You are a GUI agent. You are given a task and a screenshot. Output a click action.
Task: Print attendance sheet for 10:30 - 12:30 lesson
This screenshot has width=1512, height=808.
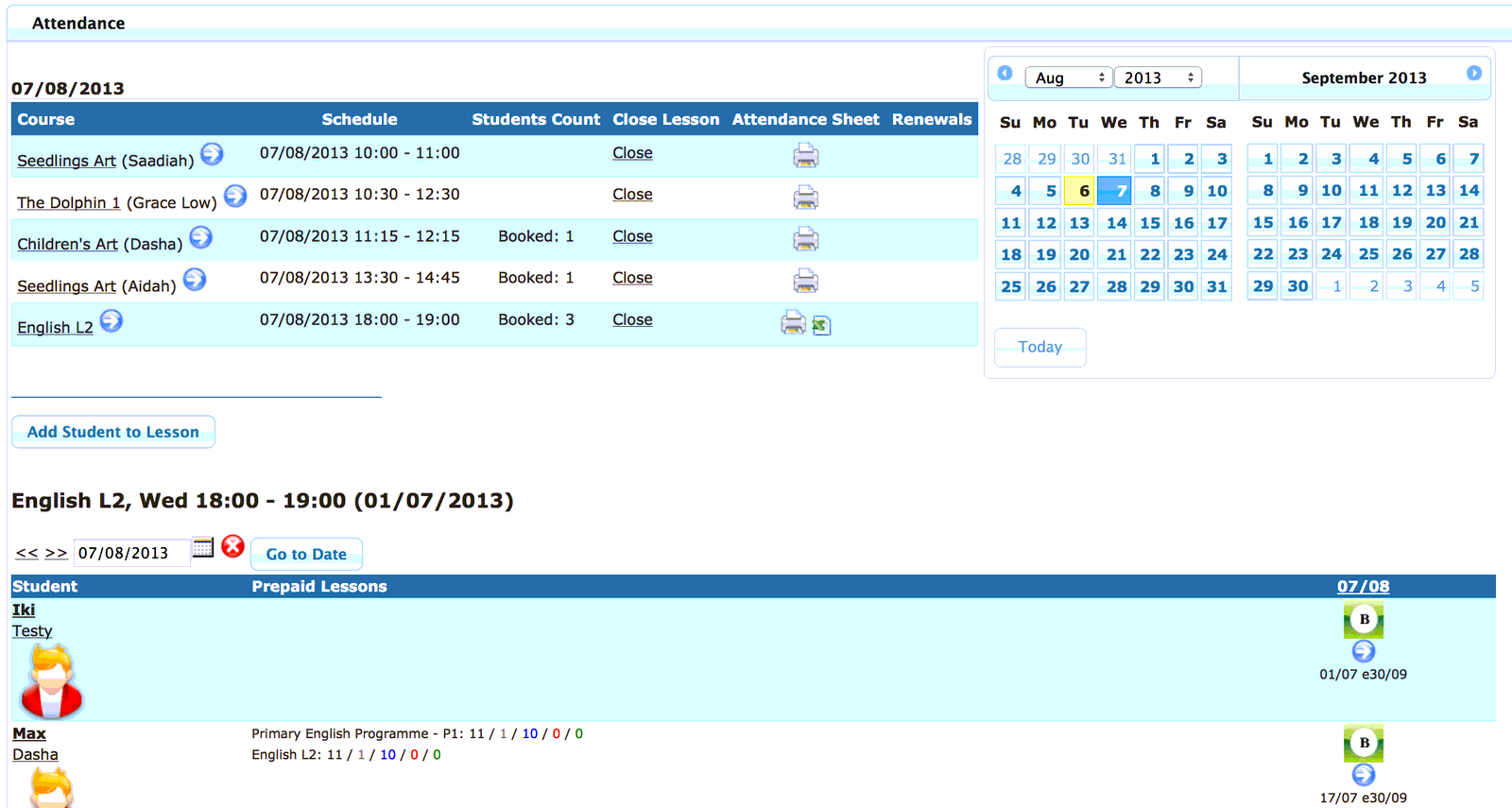click(x=805, y=198)
